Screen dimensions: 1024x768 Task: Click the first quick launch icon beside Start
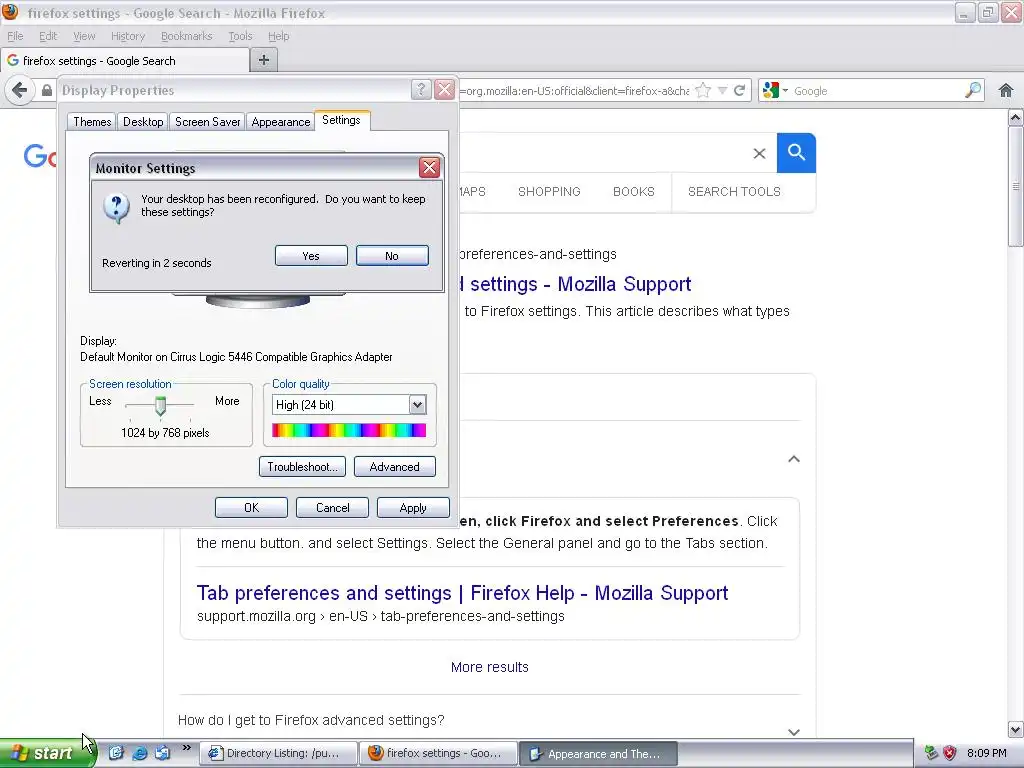116,753
